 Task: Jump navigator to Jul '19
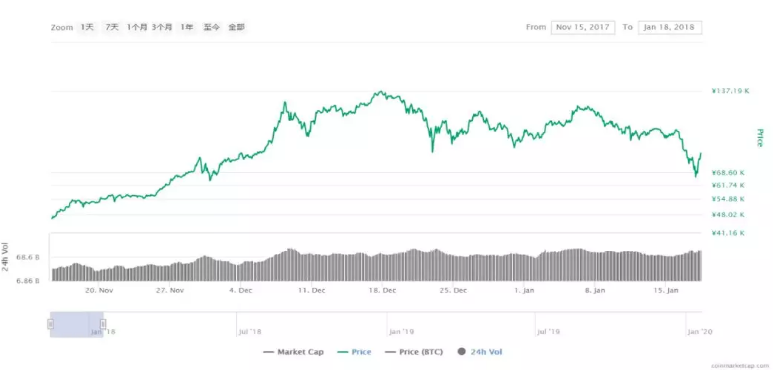coord(548,332)
